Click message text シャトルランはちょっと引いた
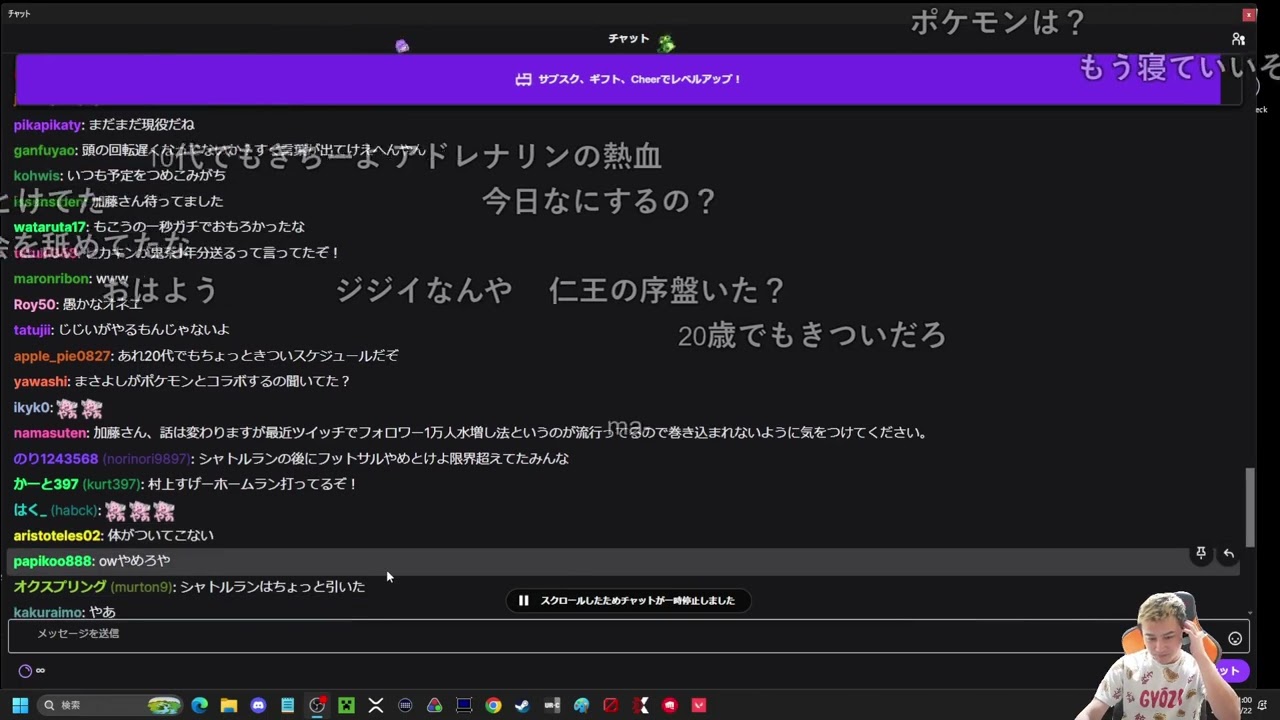This screenshot has height=720, width=1280. pos(272,587)
